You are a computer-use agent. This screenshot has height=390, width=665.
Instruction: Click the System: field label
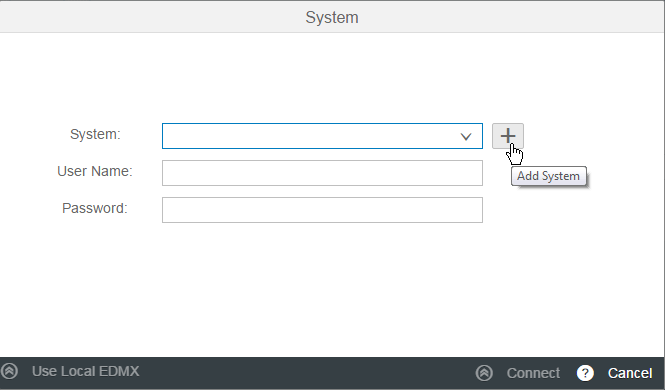tap(95, 134)
